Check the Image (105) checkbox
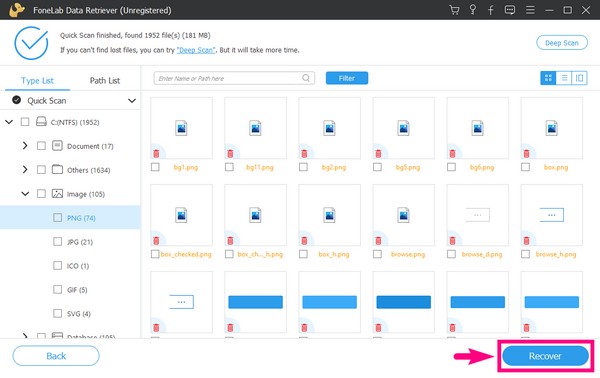600x378 pixels. [41, 194]
